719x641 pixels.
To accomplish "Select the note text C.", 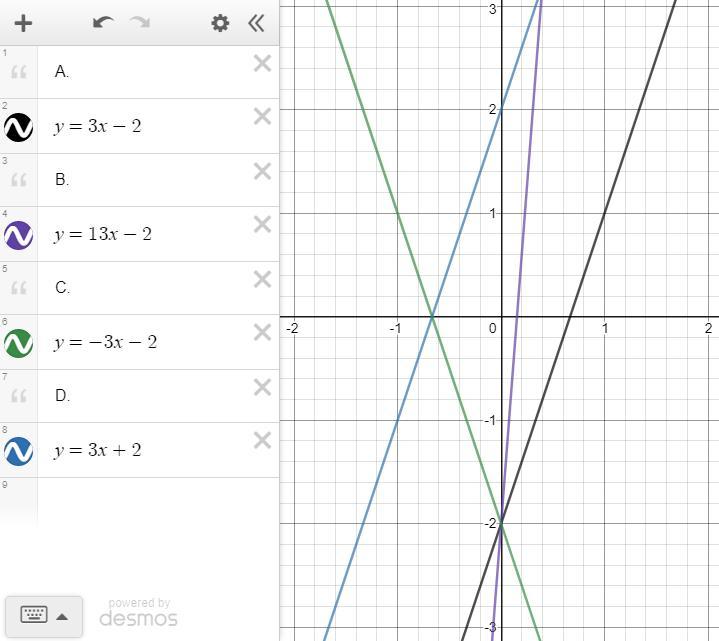I will coord(62,287).
